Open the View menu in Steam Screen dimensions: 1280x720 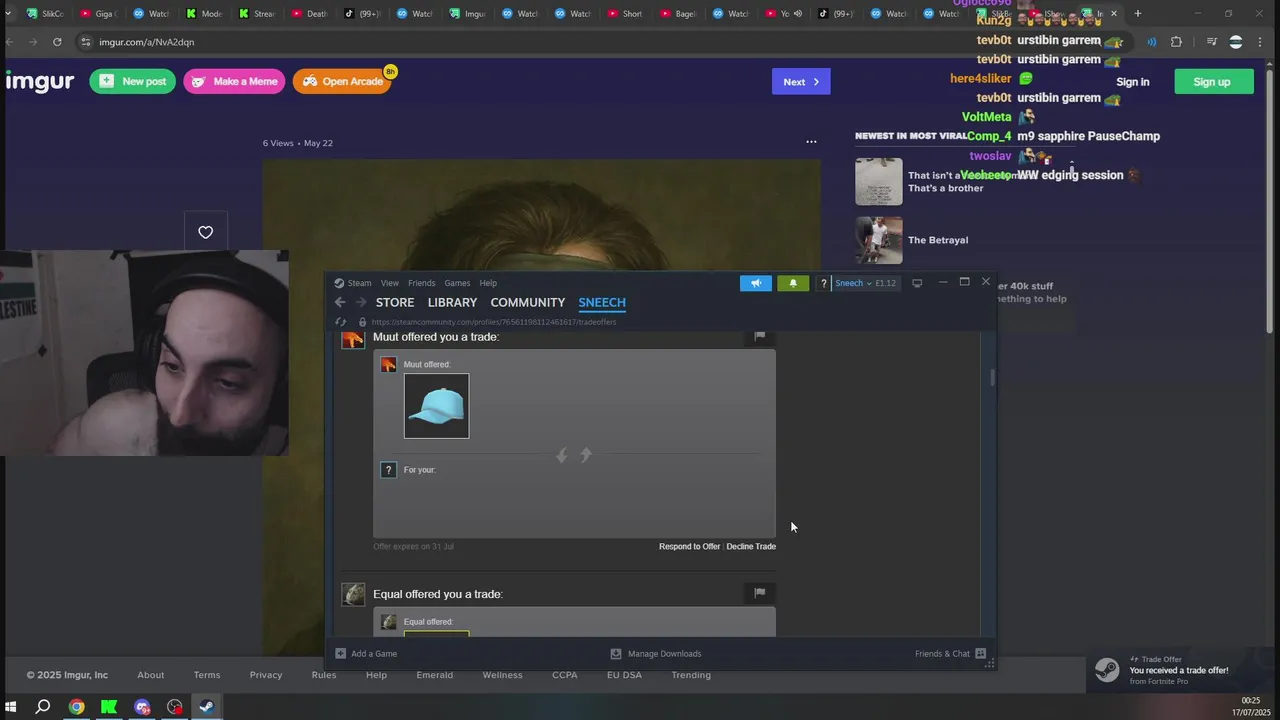tap(389, 283)
